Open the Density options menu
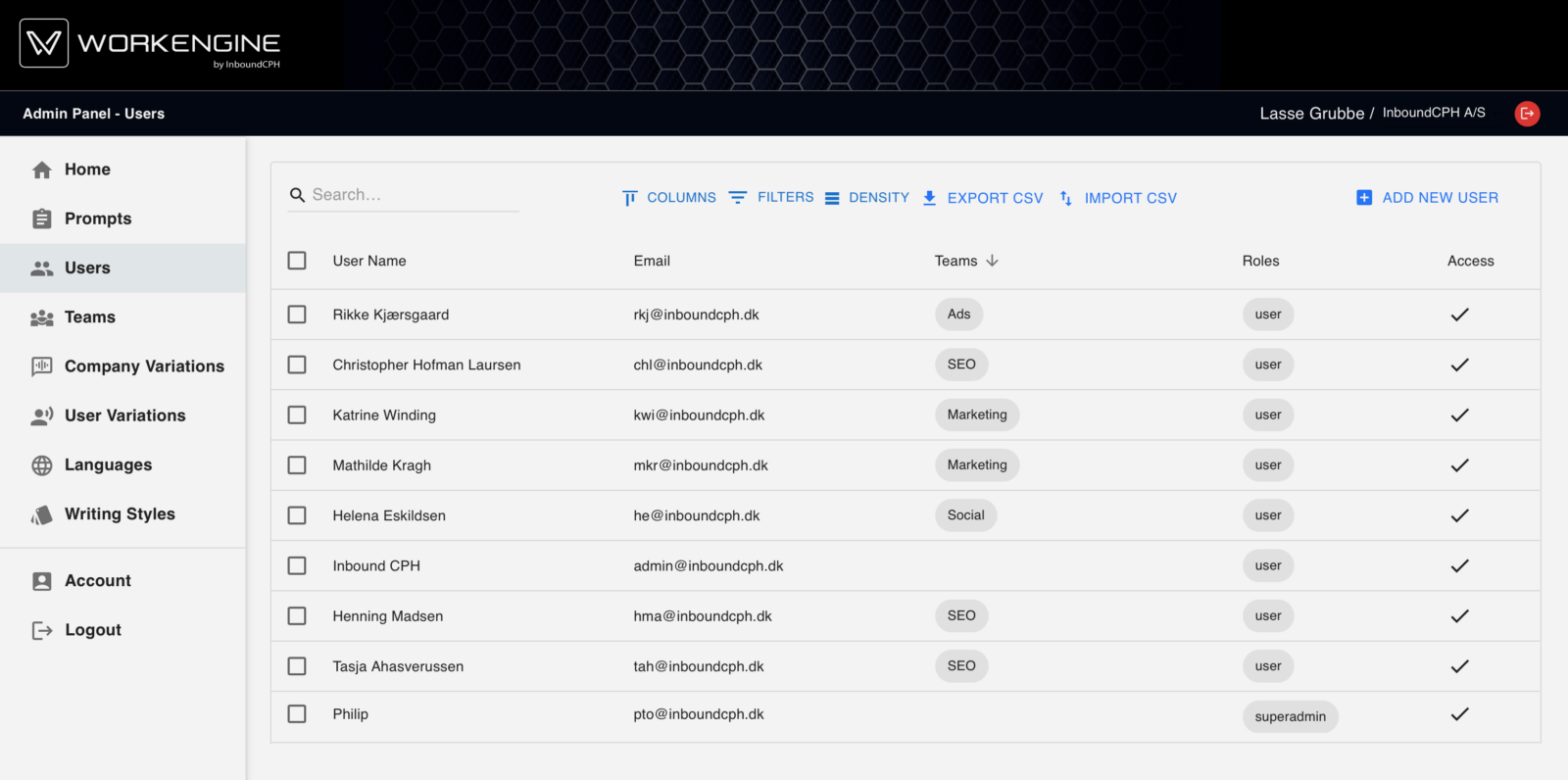1568x780 pixels. coord(867,198)
